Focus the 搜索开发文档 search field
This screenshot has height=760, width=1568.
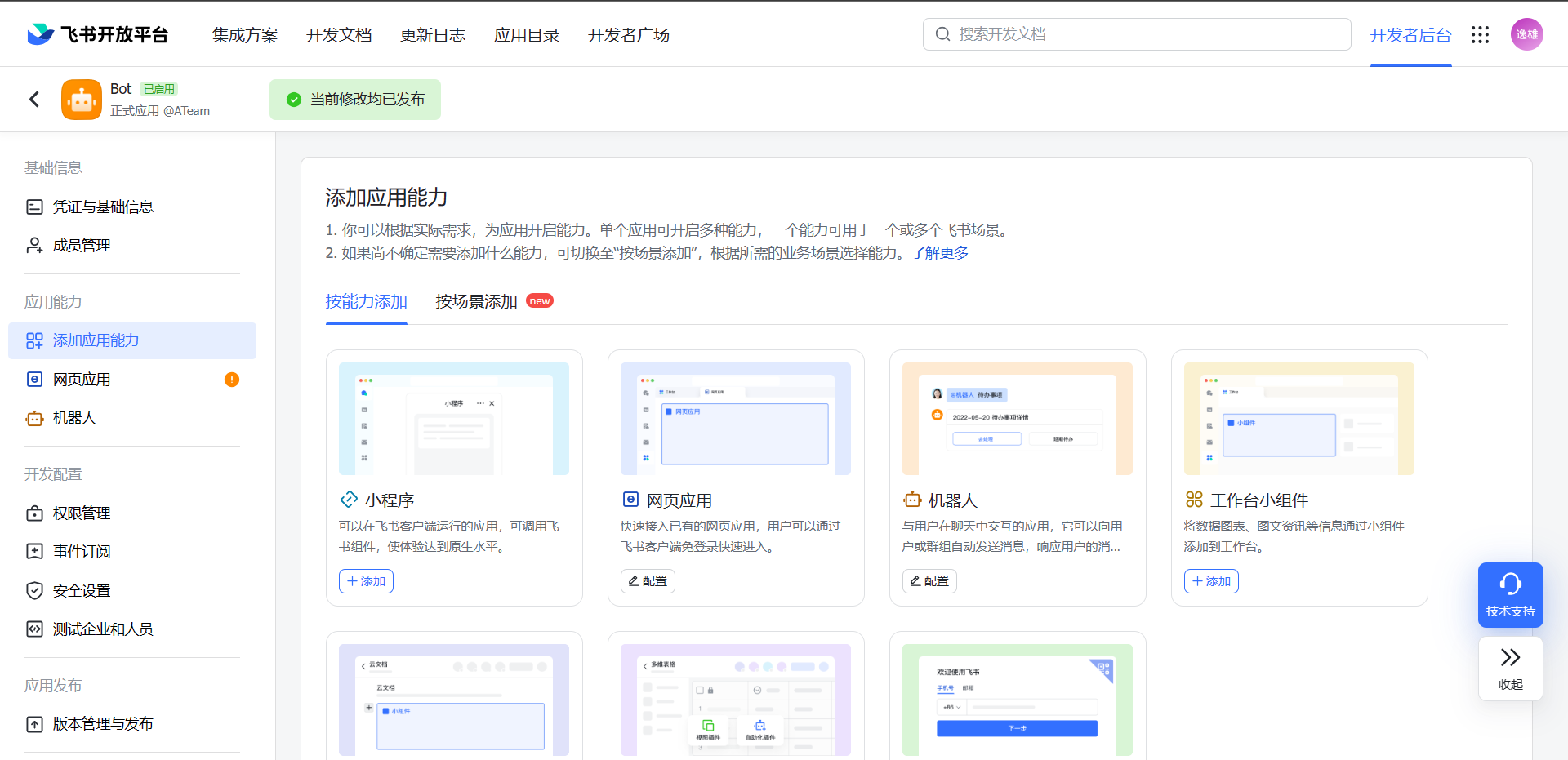(x=1137, y=34)
